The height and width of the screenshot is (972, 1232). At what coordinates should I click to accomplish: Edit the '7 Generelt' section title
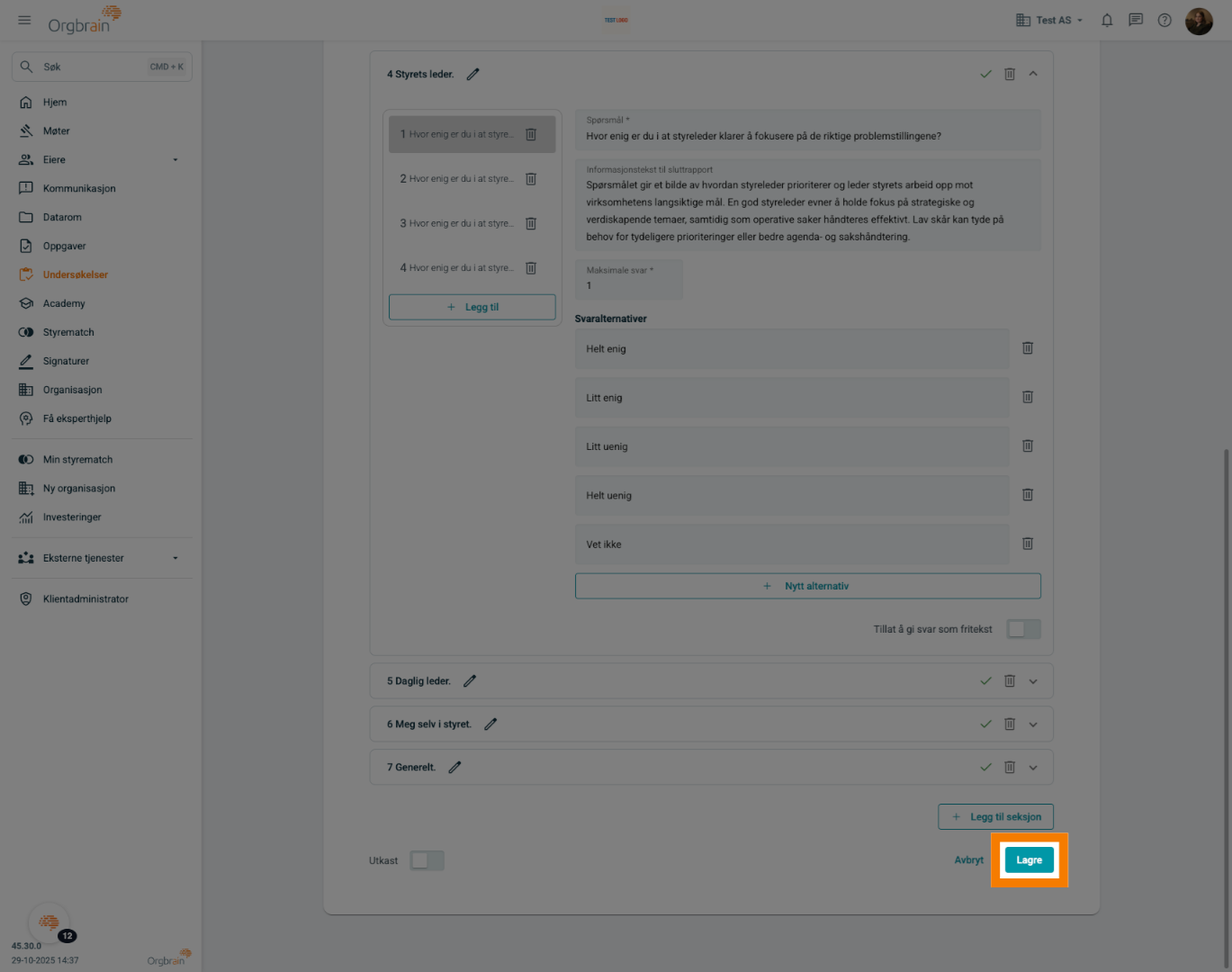[x=454, y=768]
